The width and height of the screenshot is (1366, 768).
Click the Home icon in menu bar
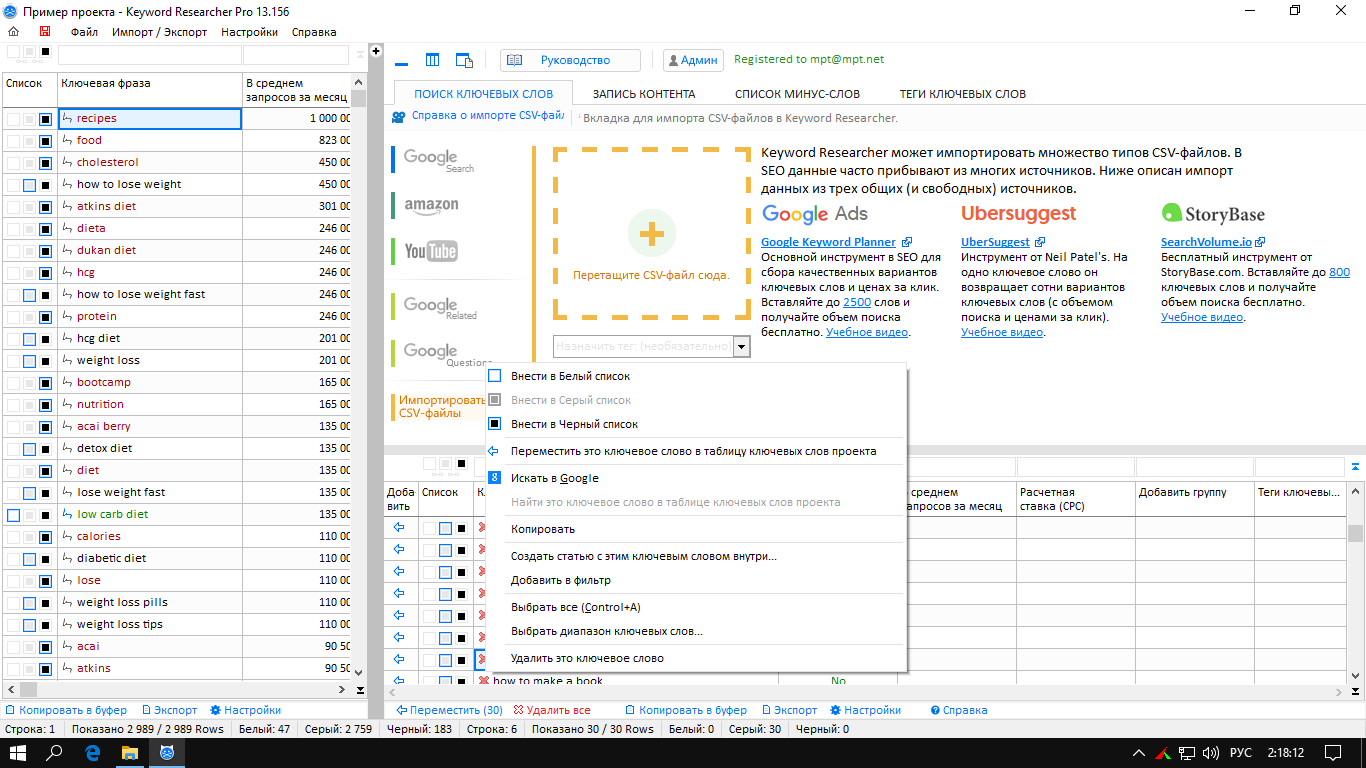pos(13,32)
